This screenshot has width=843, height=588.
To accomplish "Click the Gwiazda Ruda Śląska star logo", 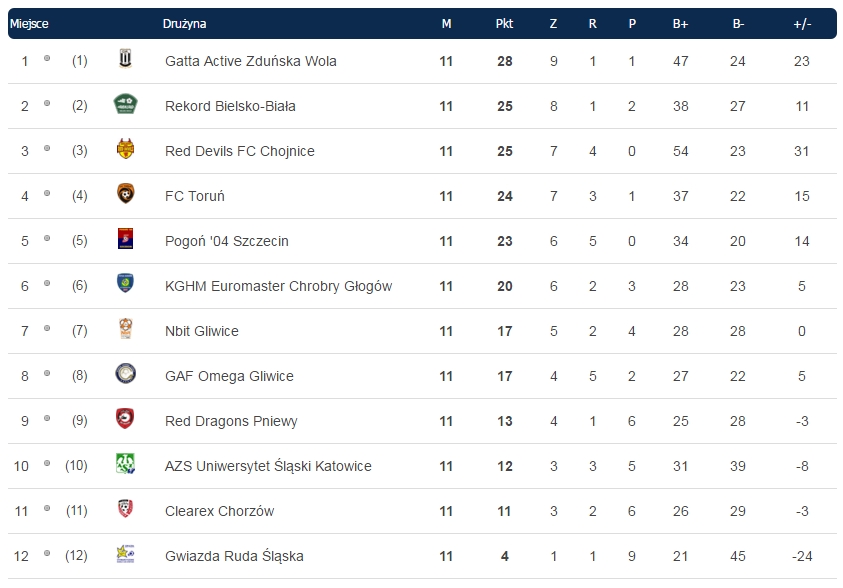I will click(x=125, y=555).
